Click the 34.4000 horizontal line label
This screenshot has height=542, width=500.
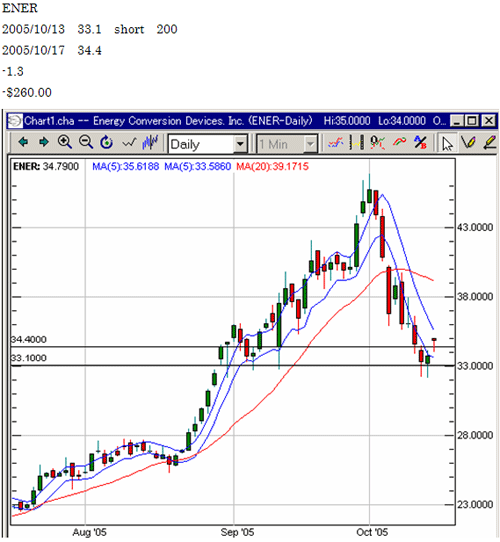pos(29,339)
